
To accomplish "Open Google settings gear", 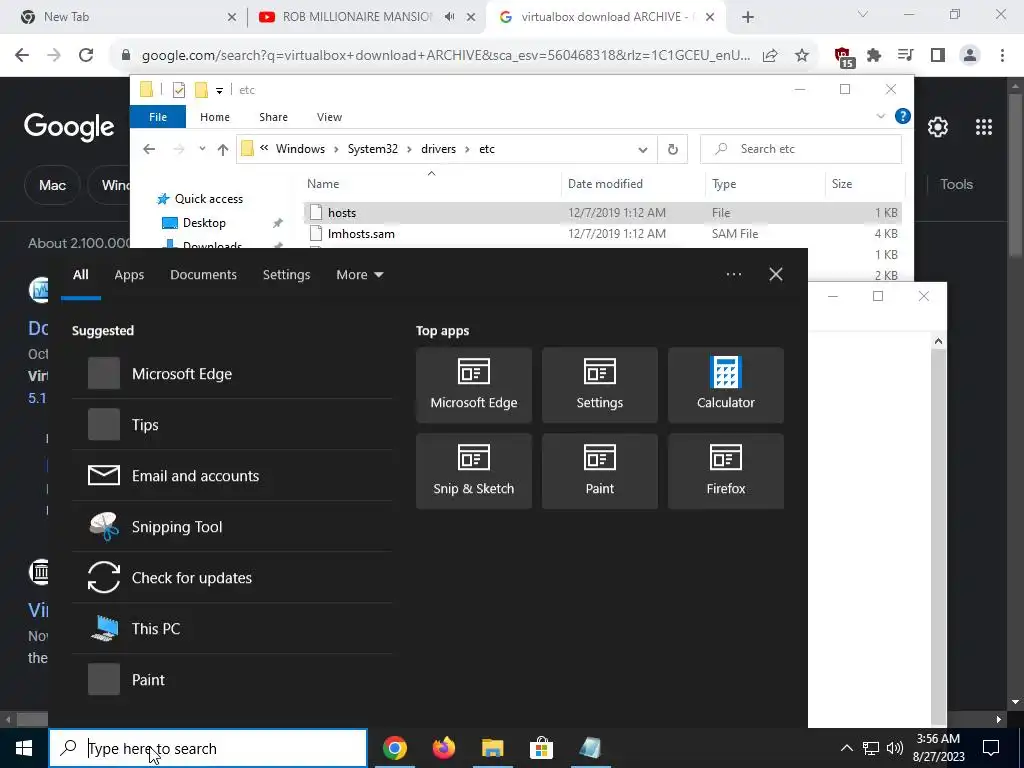I will [x=938, y=127].
